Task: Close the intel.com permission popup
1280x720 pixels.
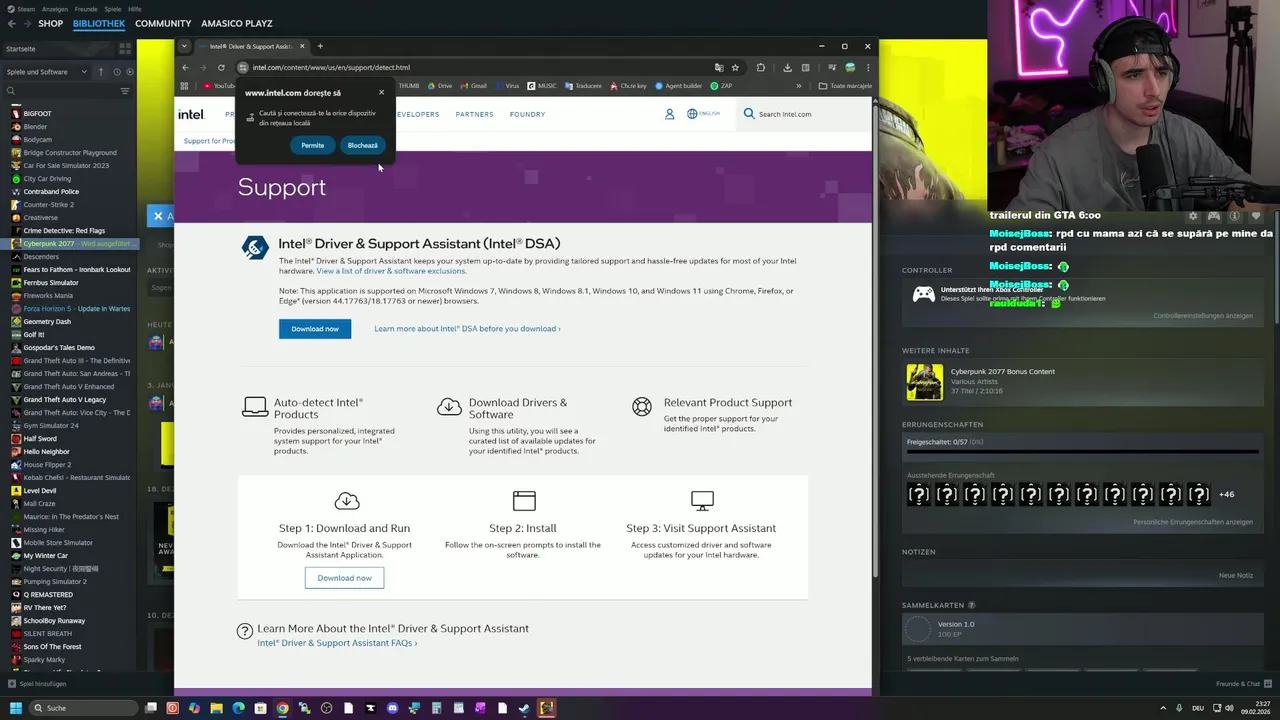Action: coord(381,93)
